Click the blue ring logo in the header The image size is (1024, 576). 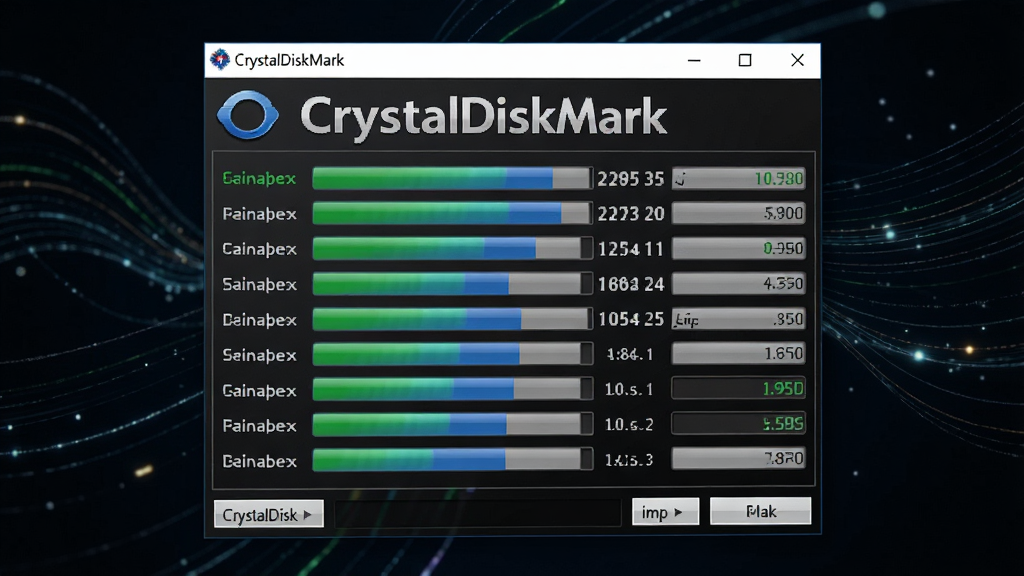(248, 115)
